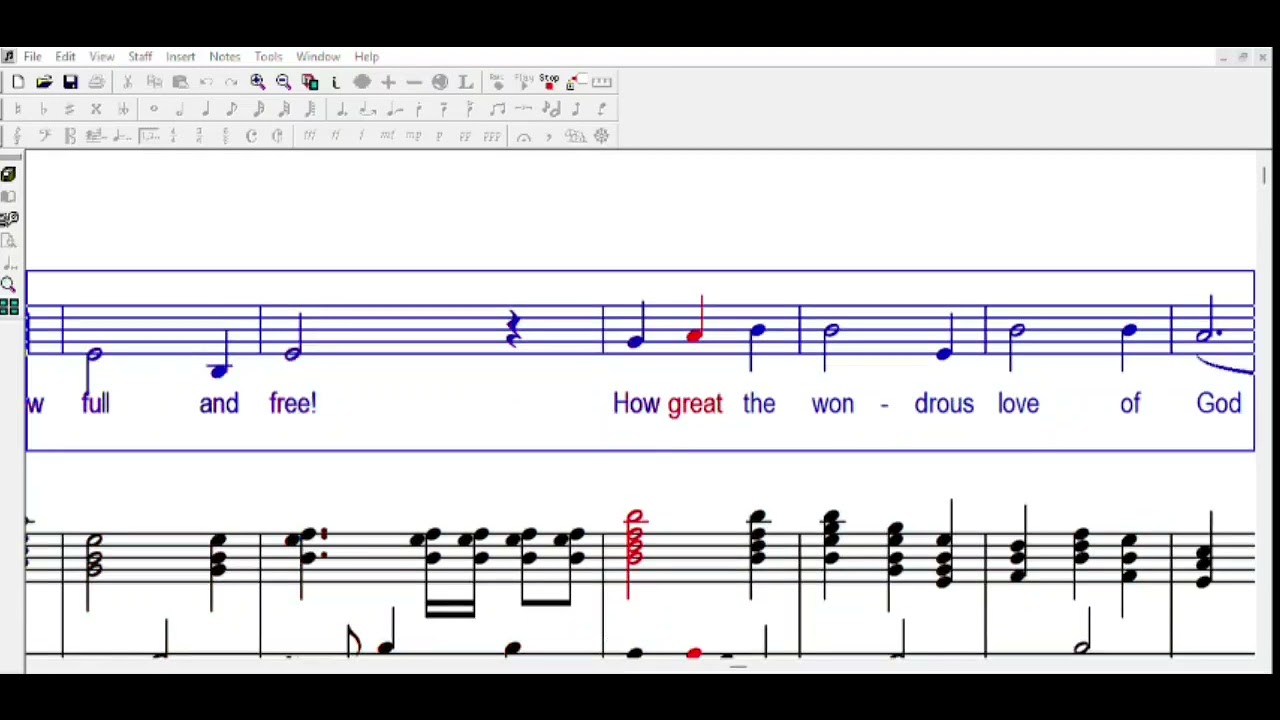The image size is (1280, 720).
Task: Open the File menu
Action: 32,57
